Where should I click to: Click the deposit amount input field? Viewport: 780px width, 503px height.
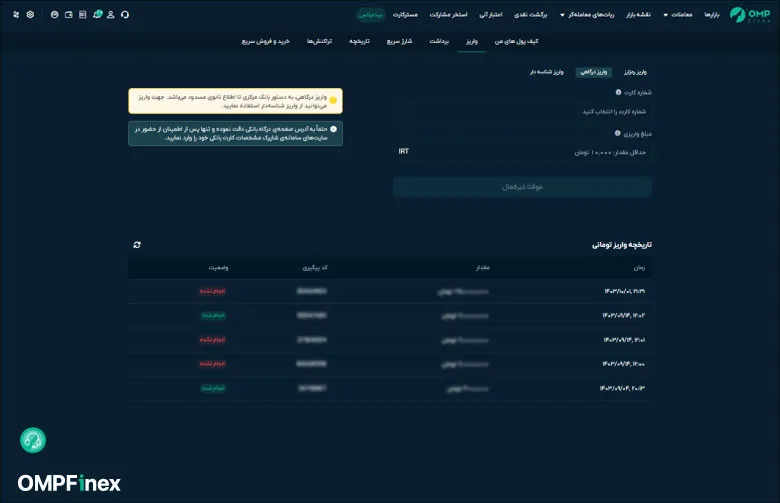tap(522, 152)
